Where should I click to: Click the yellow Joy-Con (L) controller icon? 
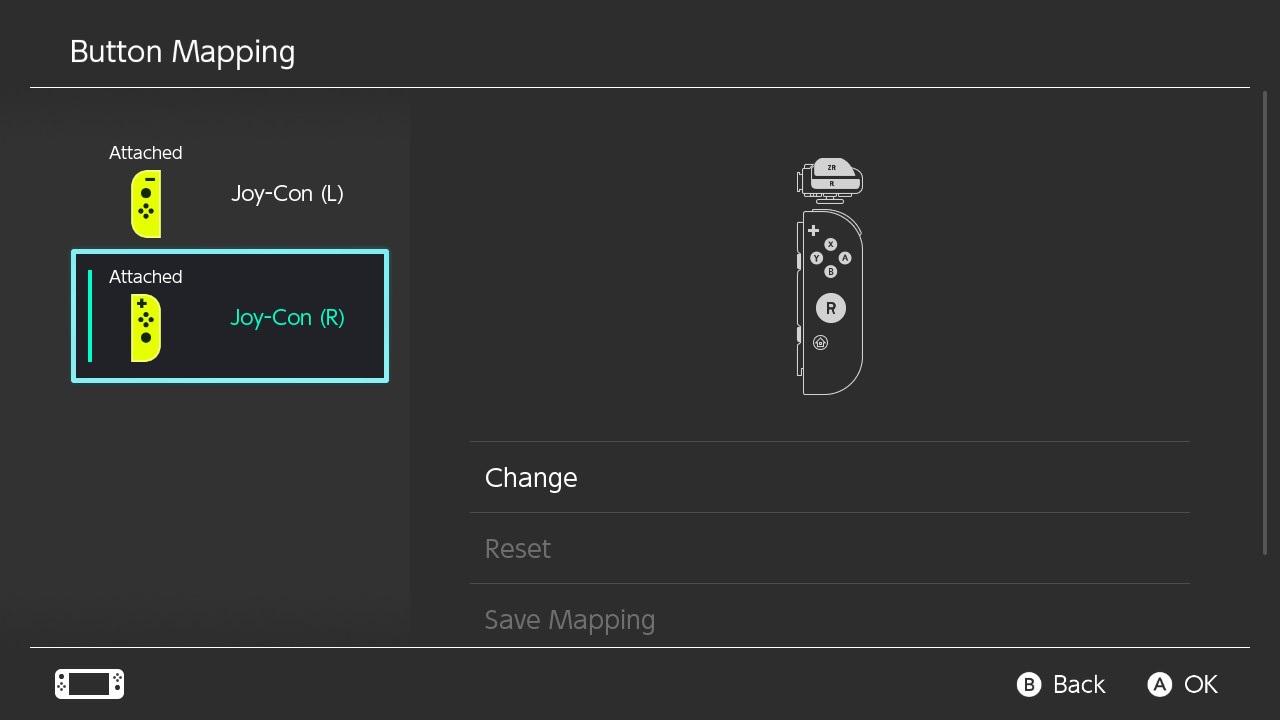[x=146, y=204]
